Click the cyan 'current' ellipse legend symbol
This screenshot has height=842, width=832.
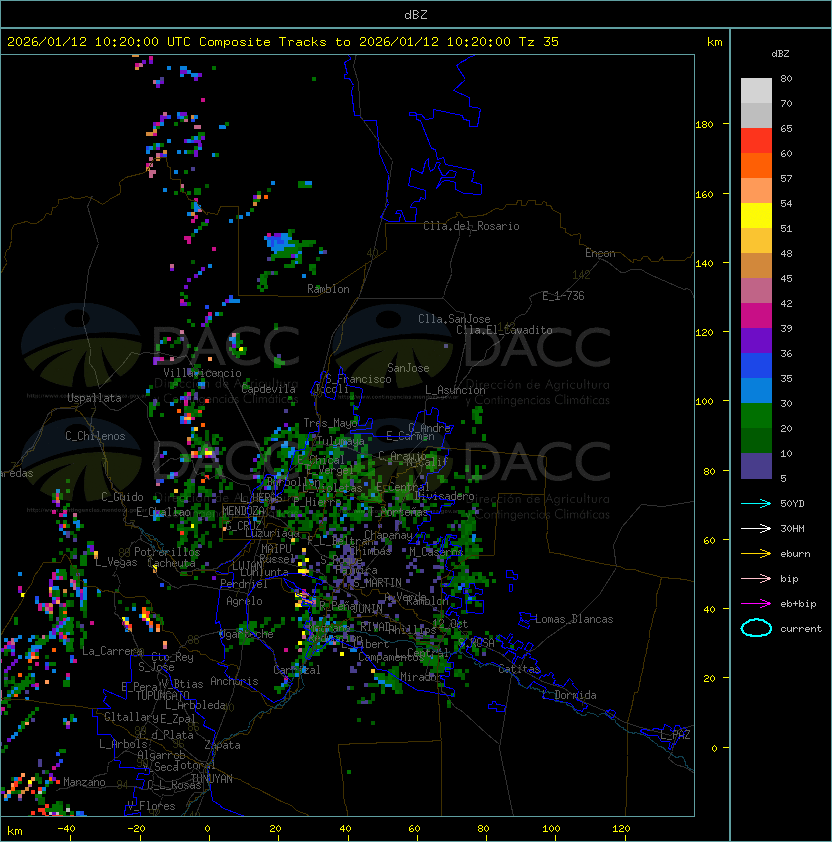756,628
